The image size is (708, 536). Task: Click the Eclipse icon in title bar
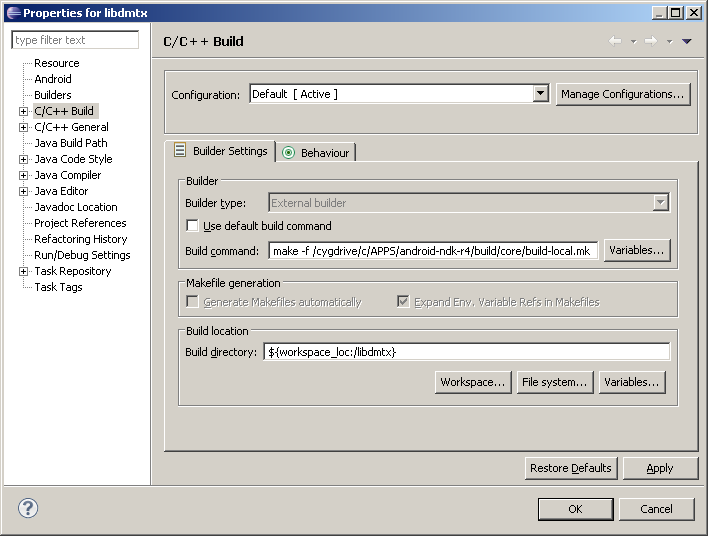[14, 13]
